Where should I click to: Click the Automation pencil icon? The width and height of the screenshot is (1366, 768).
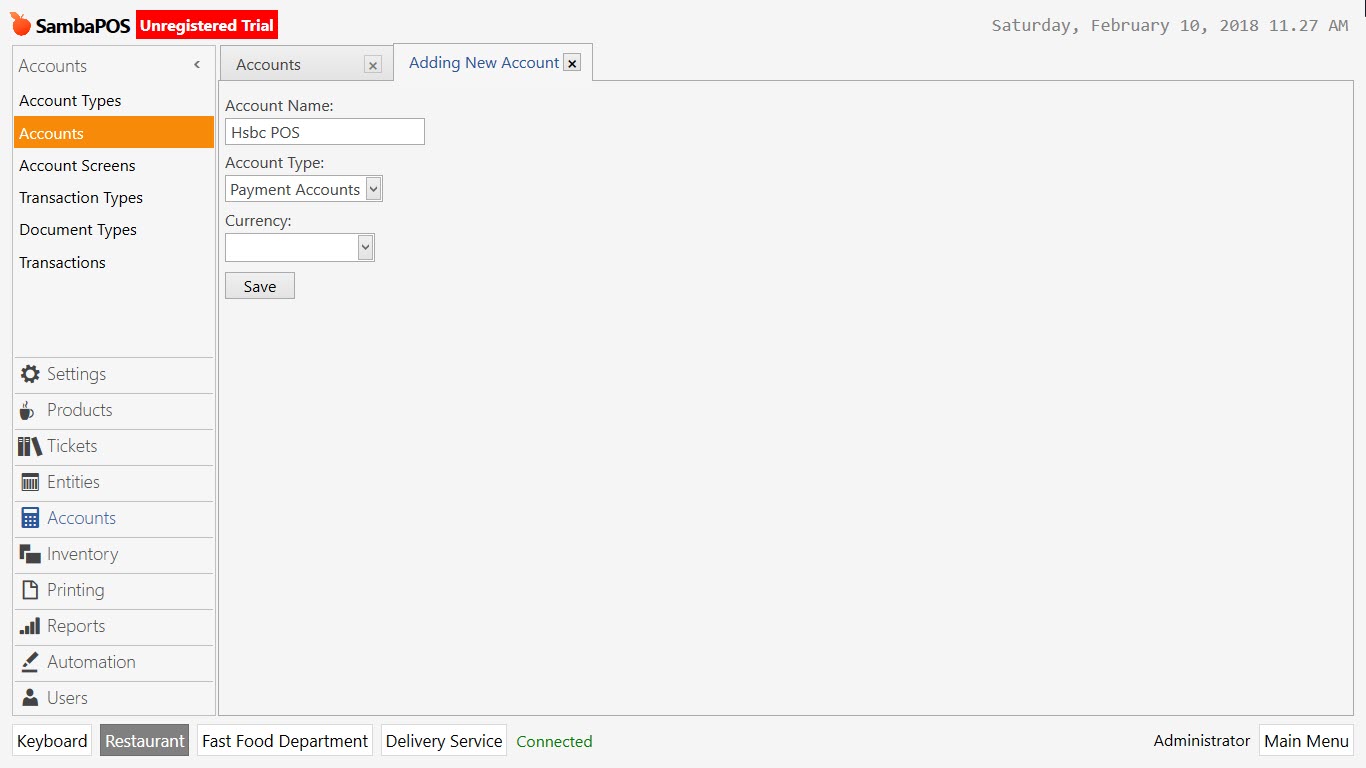[x=30, y=662]
